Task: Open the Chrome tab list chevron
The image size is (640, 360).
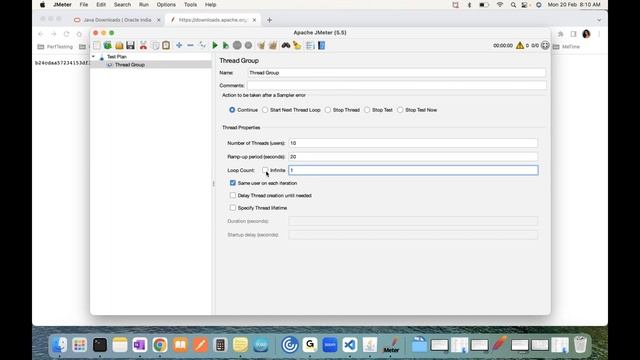Action: [599, 20]
